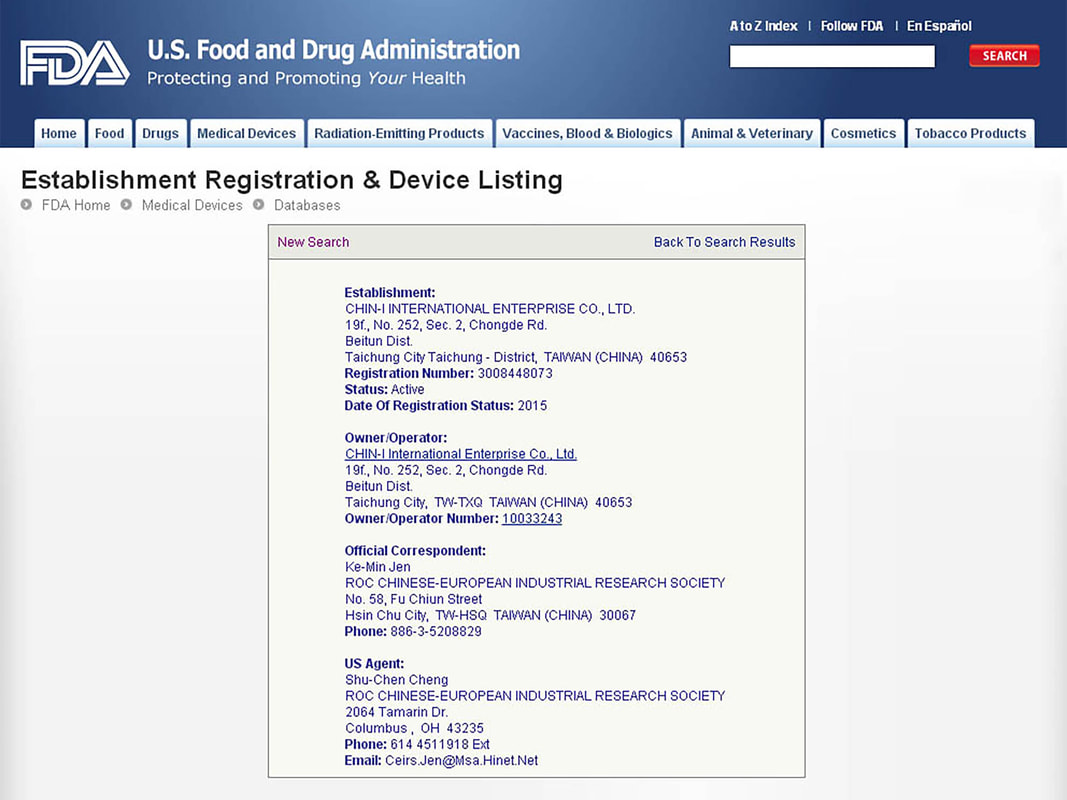Open the Food tab
Screen dimensions: 1067x800
click(x=110, y=133)
